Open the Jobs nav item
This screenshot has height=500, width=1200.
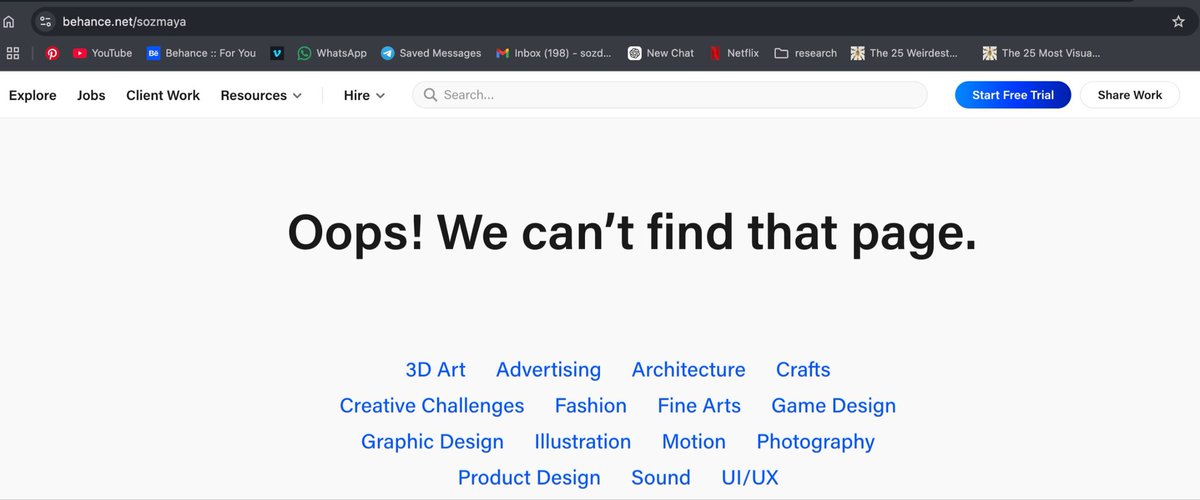click(91, 95)
